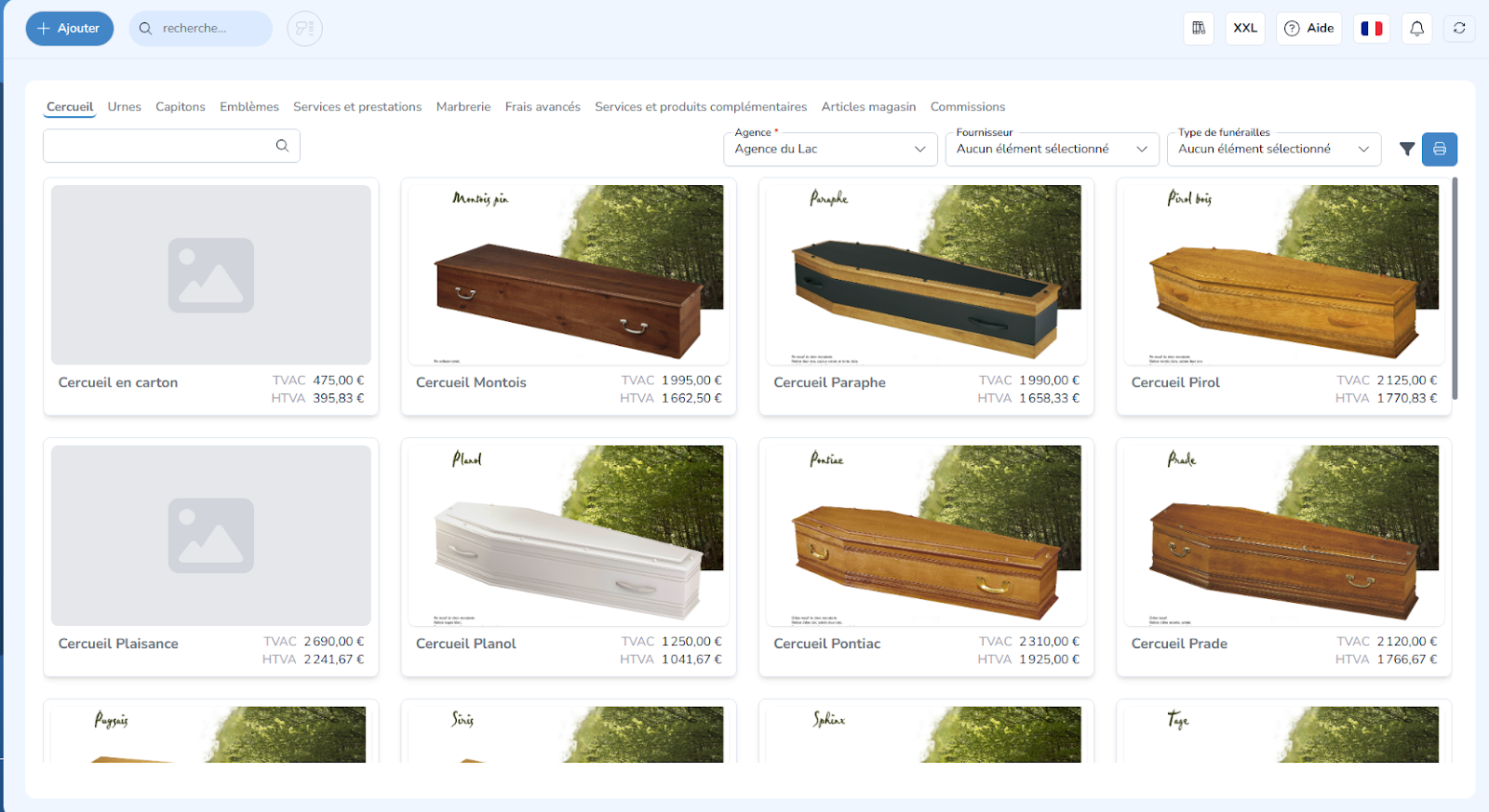Click the Ajouter button
Viewport: 1489px width, 812px height.
(x=70, y=29)
